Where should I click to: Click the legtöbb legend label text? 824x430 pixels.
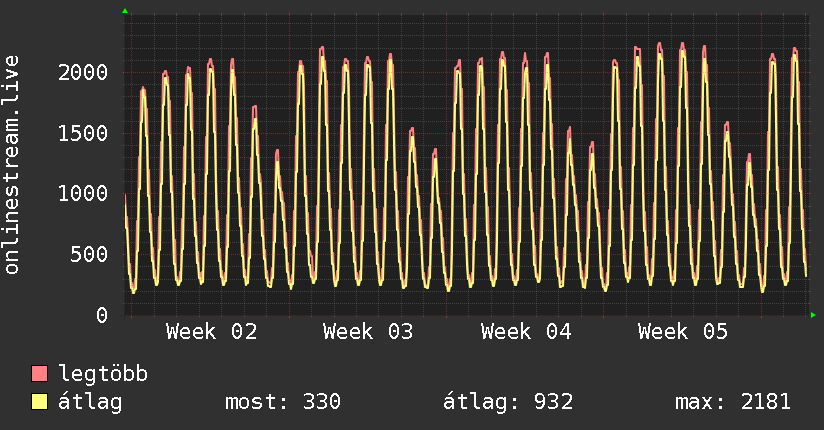click(x=103, y=374)
